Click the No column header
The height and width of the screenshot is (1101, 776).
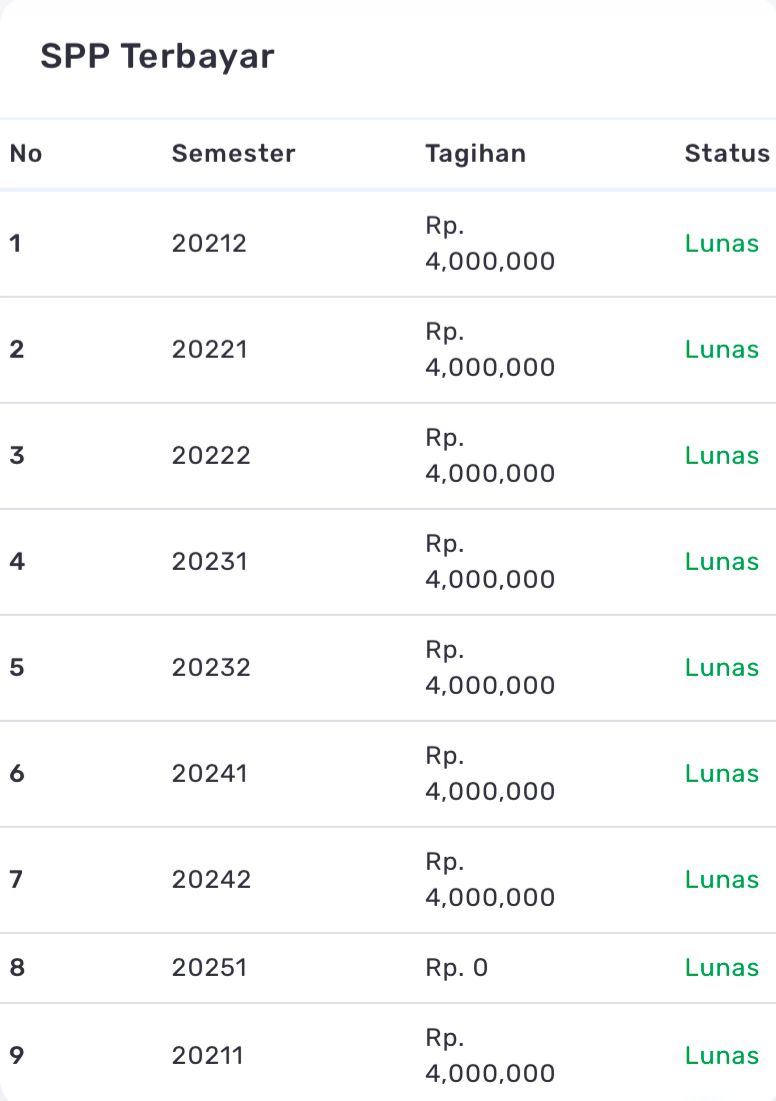coord(26,154)
